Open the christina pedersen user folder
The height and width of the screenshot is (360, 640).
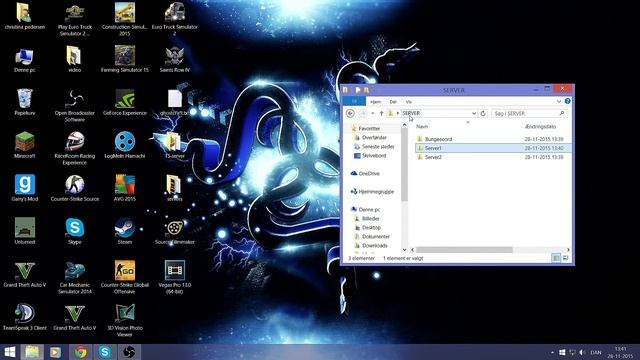tap(24, 16)
